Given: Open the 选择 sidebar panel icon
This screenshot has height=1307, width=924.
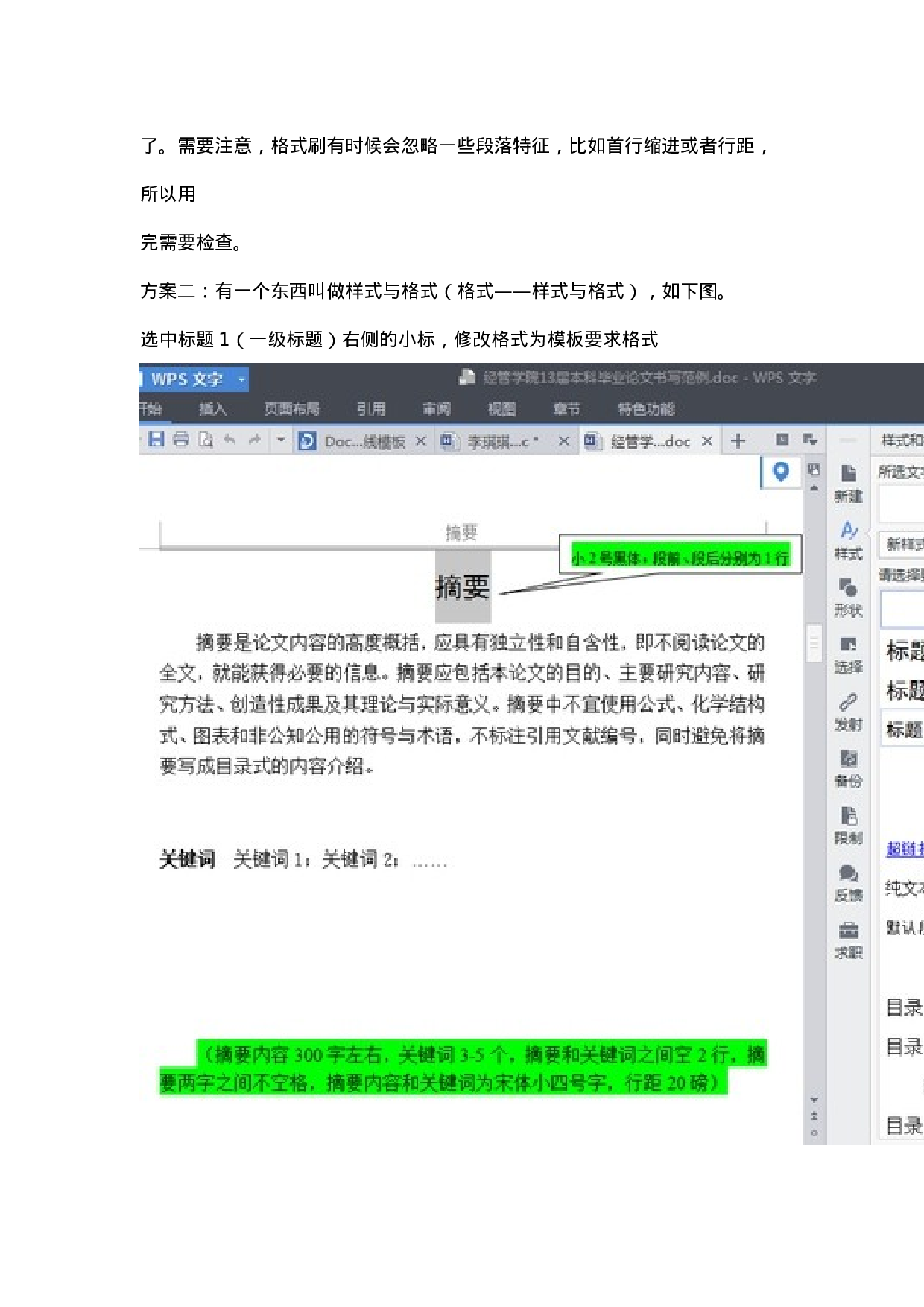Looking at the screenshot, I should 848,655.
